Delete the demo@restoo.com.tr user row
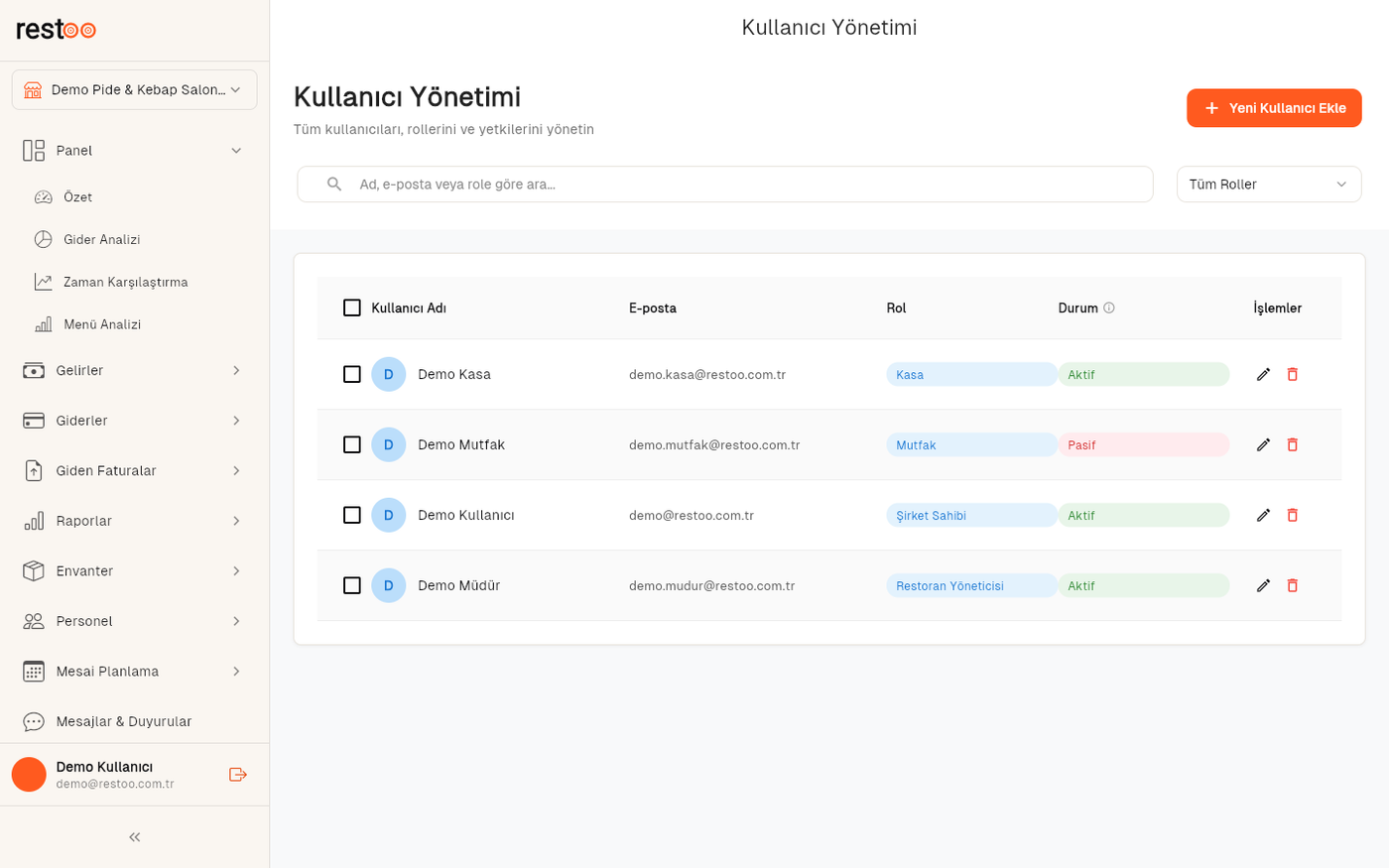1389x868 pixels. click(1292, 515)
